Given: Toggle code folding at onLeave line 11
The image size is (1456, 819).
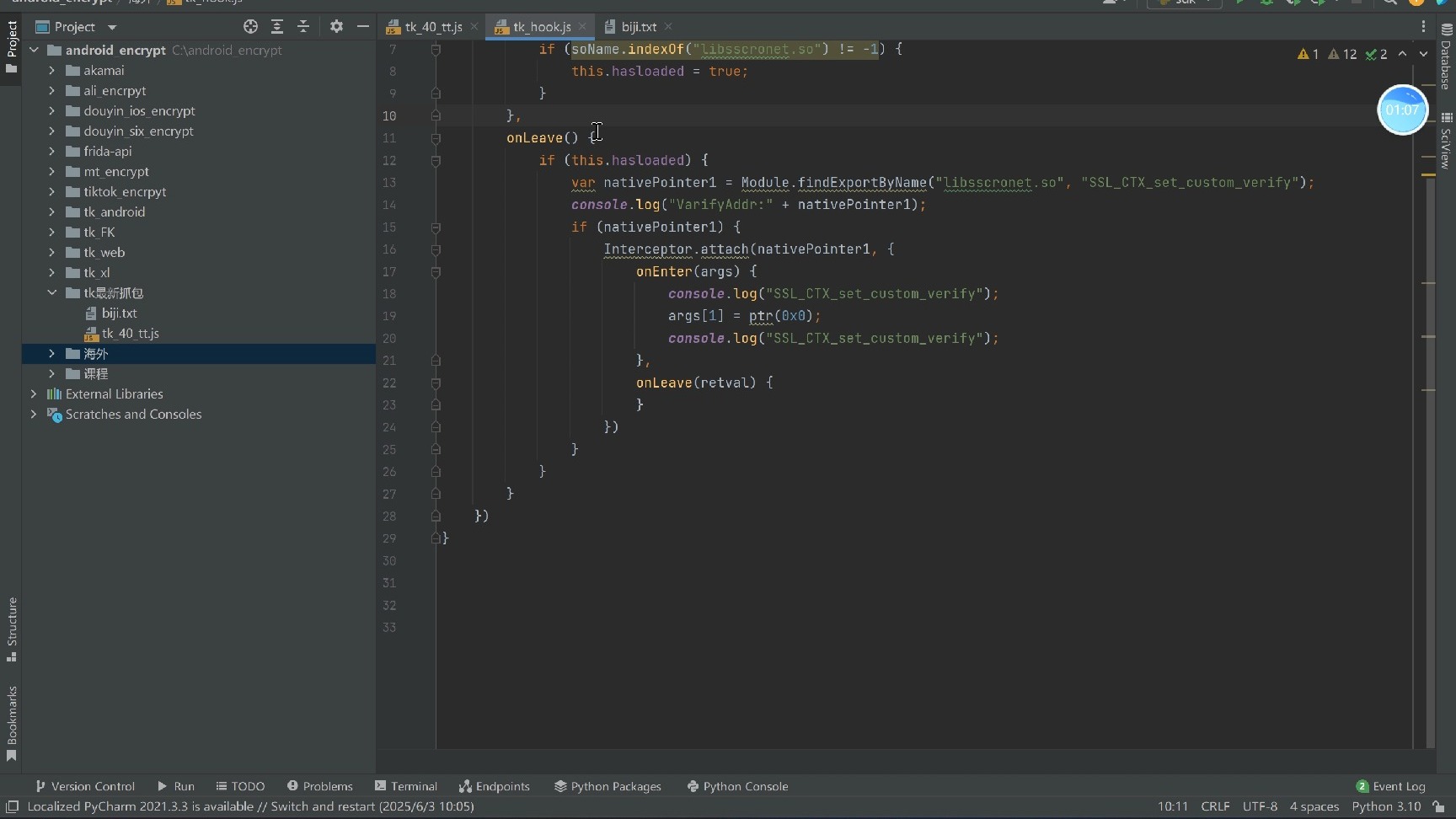Looking at the screenshot, I should (x=436, y=138).
